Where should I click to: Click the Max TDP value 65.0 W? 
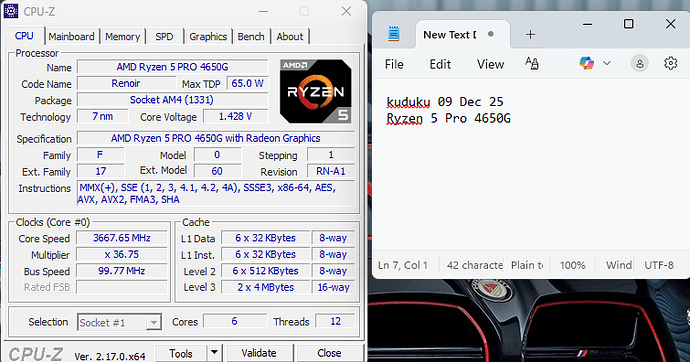pos(247,83)
